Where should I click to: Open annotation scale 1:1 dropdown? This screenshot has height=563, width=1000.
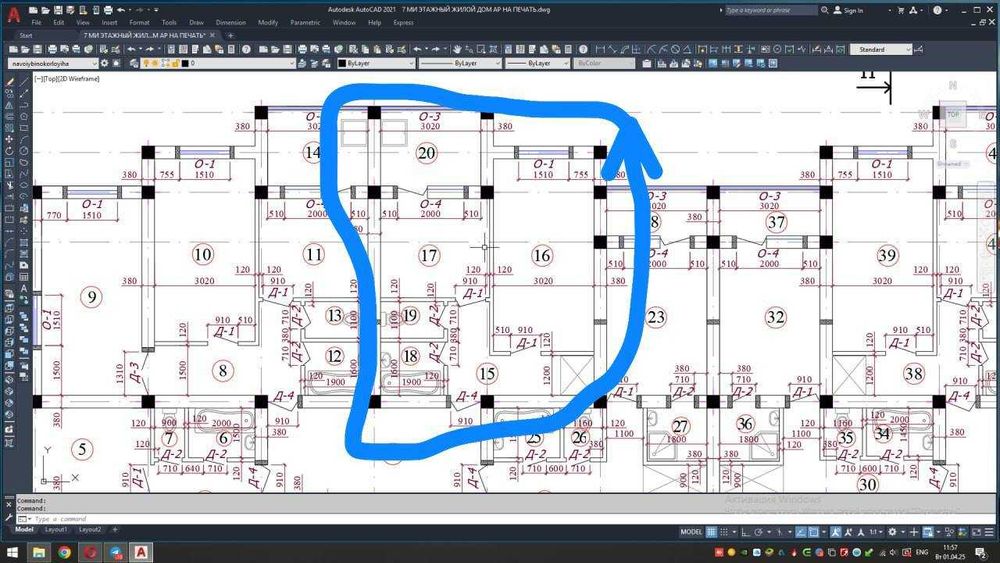coord(876,532)
